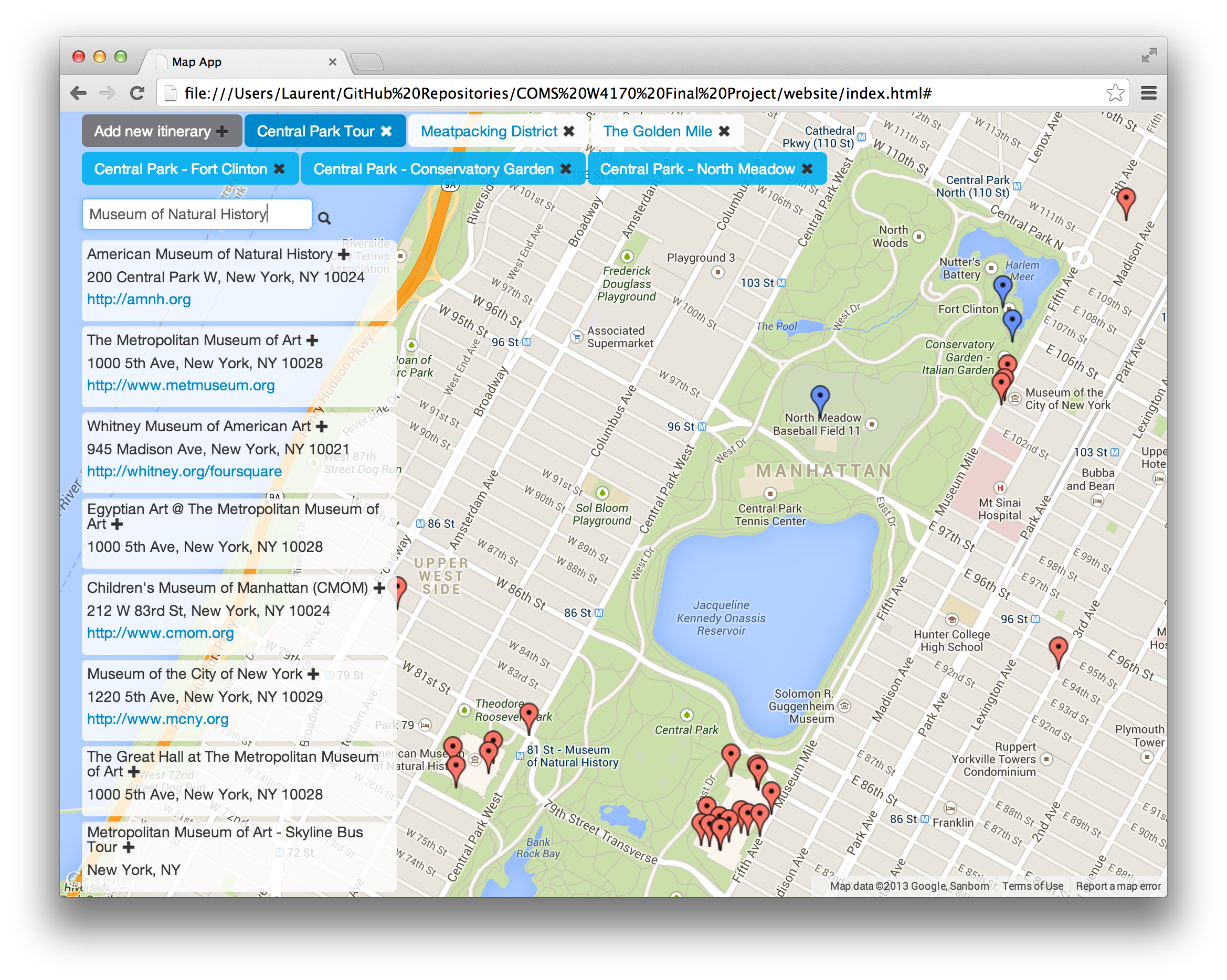Click the browser back arrow
Image resolution: width=1227 pixels, height=980 pixels.
pos(79,93)
